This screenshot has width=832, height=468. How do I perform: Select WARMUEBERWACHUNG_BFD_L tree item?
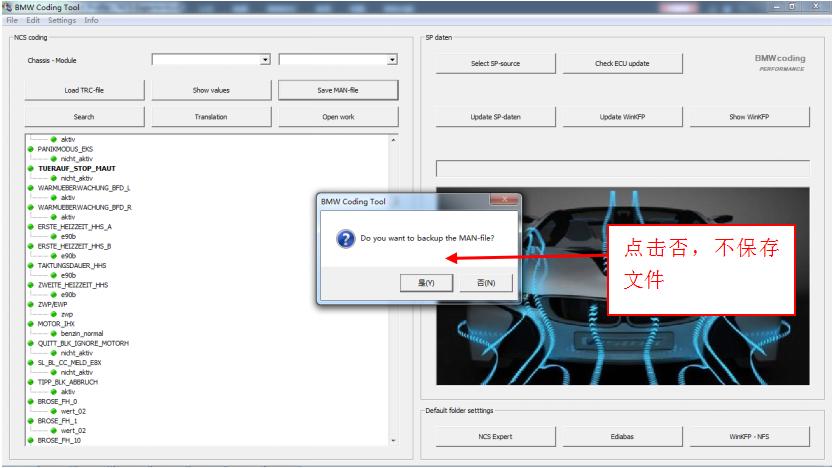(84, 188)
